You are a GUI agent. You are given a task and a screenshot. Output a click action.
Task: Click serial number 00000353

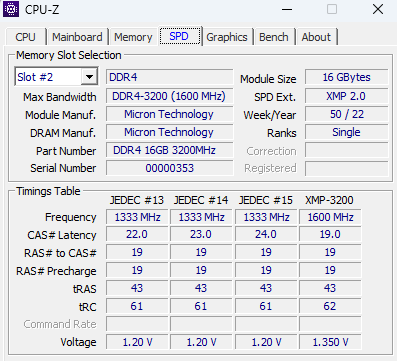[x=169, y=168]
